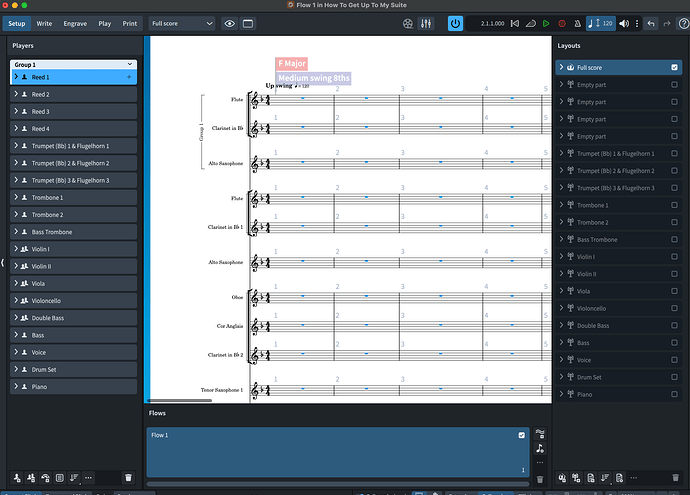This screenshot has height=495, width=690.
Task: Expand the Piano player
Action: point(16,386)
